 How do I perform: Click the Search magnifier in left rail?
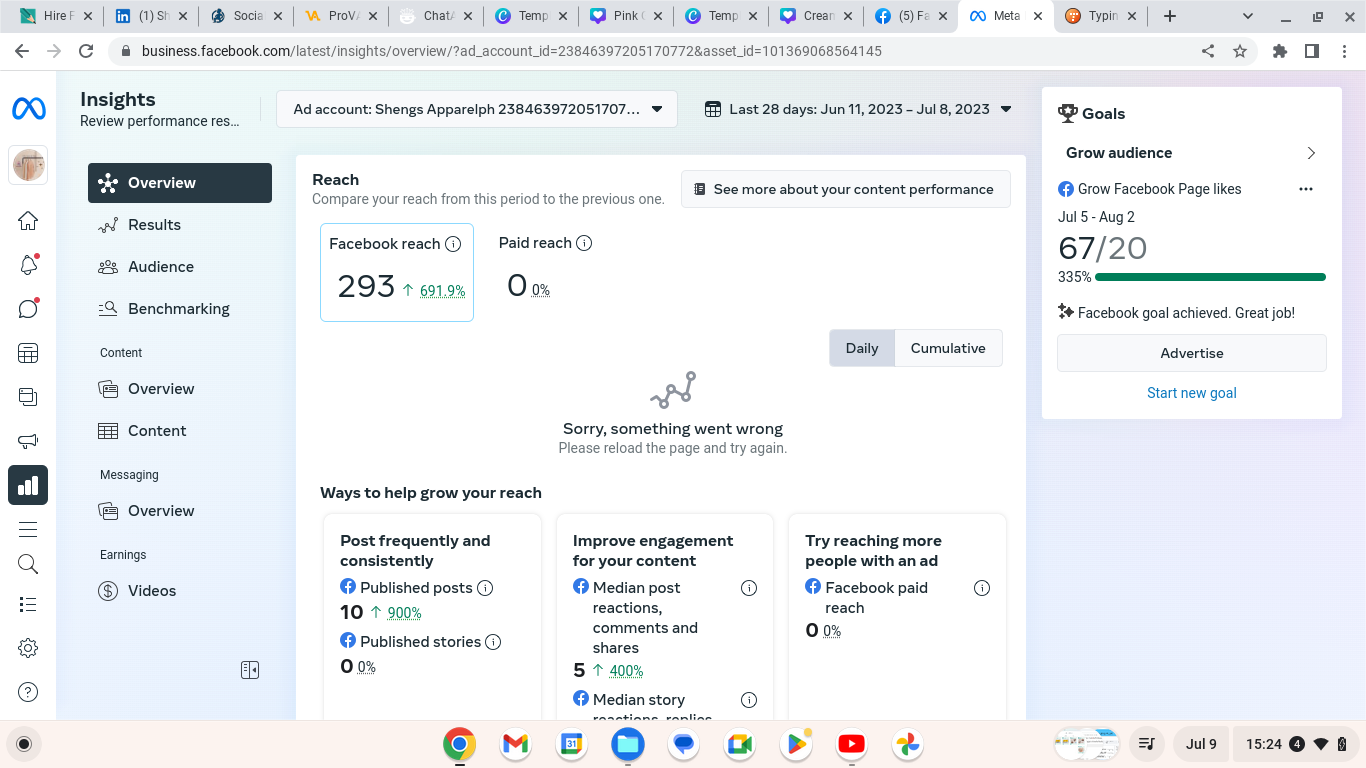pyautogui.click(x=28, y=564)
